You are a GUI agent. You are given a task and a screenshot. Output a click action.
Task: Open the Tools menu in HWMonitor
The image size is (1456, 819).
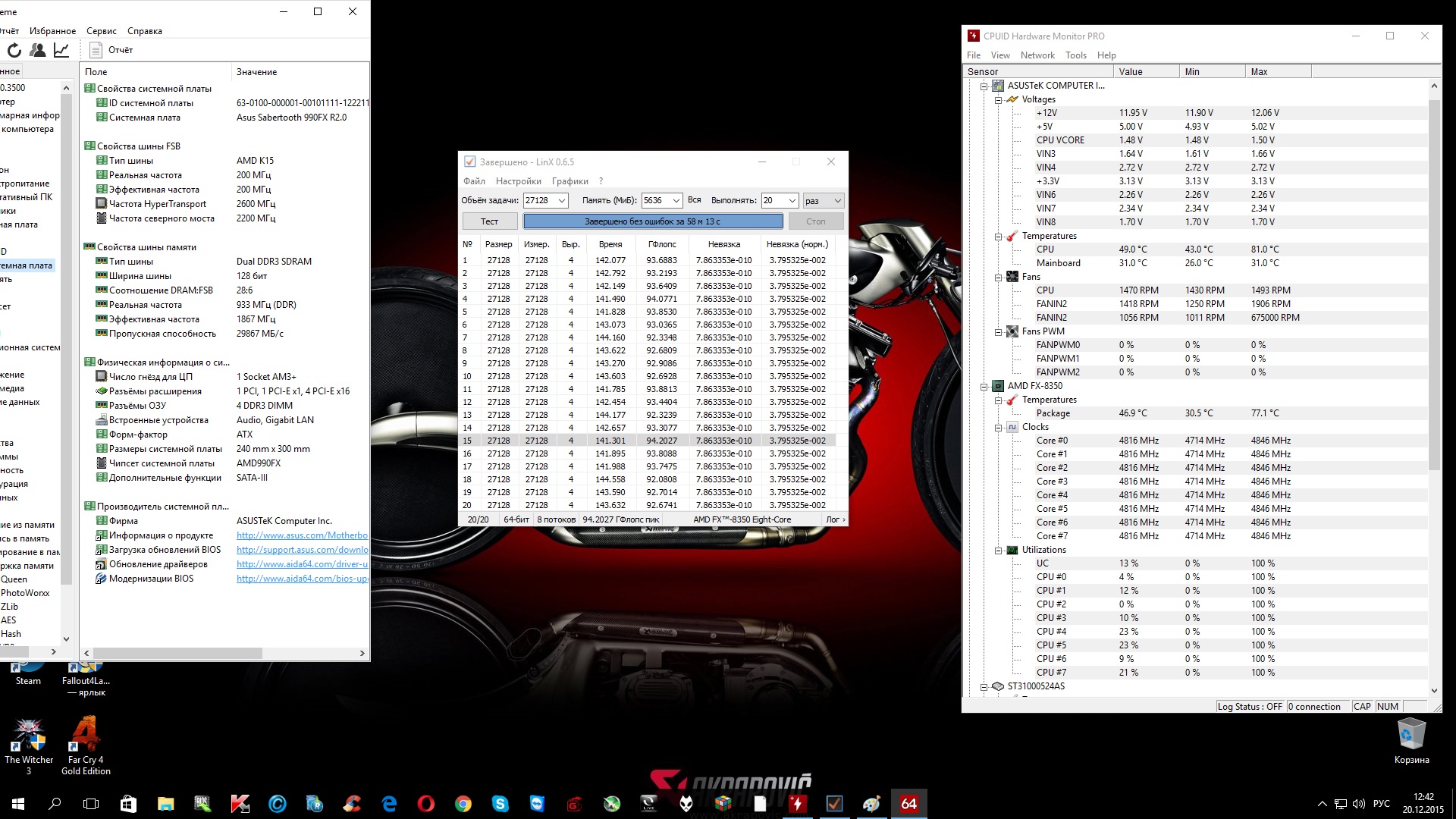click(1075, 55)
